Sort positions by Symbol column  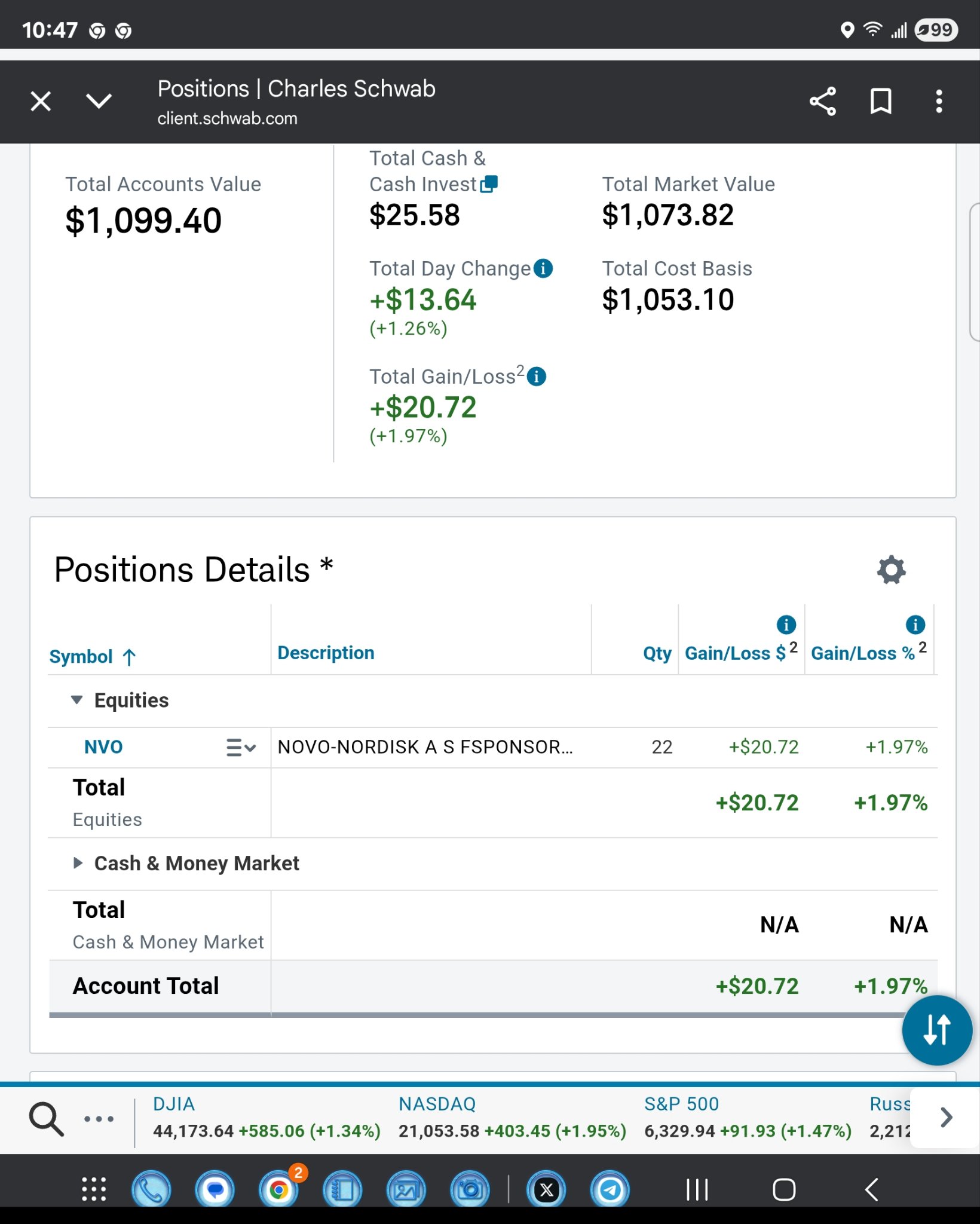click(93, 657)
